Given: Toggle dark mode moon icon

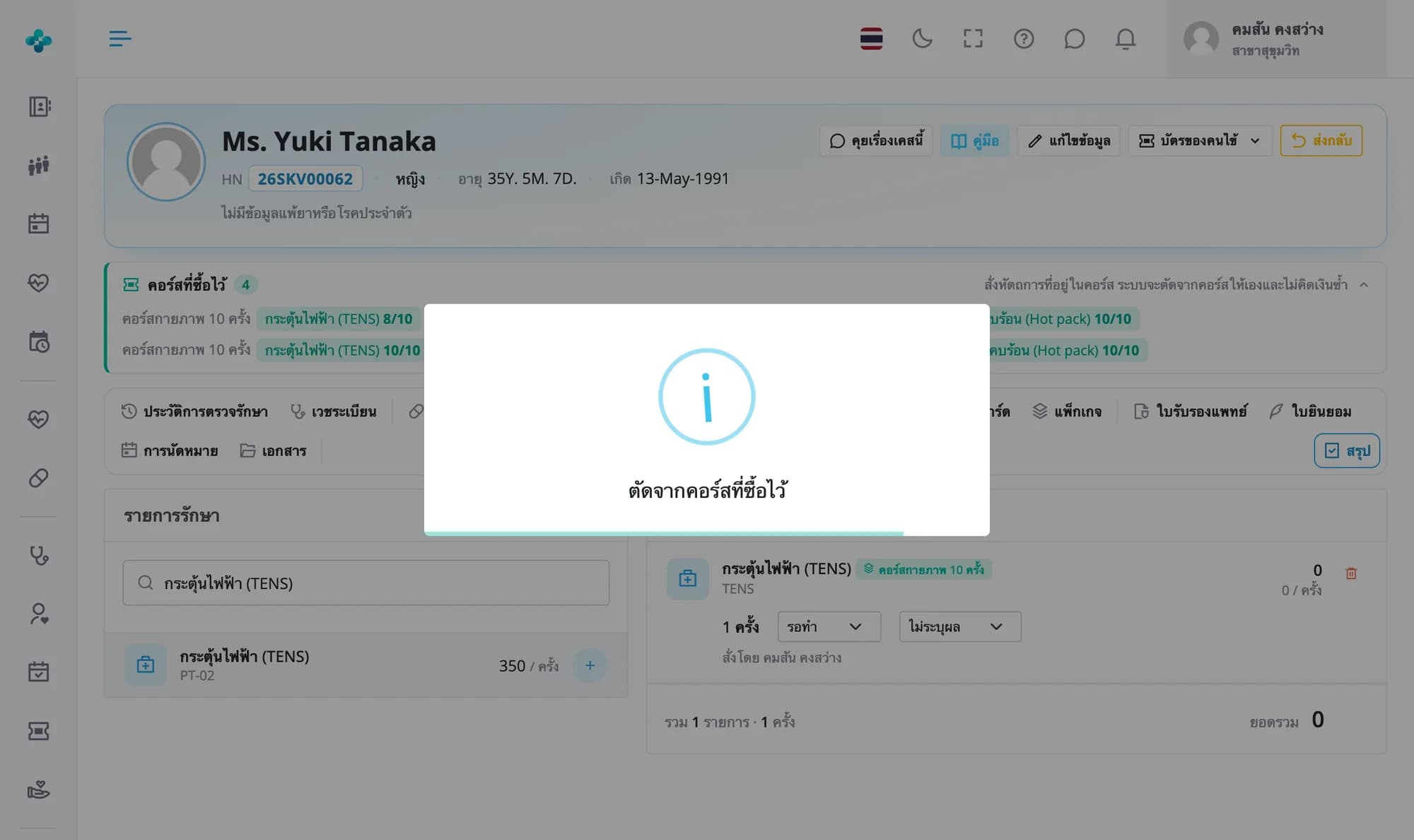Looking at the screenshot, I should point(922,38).
